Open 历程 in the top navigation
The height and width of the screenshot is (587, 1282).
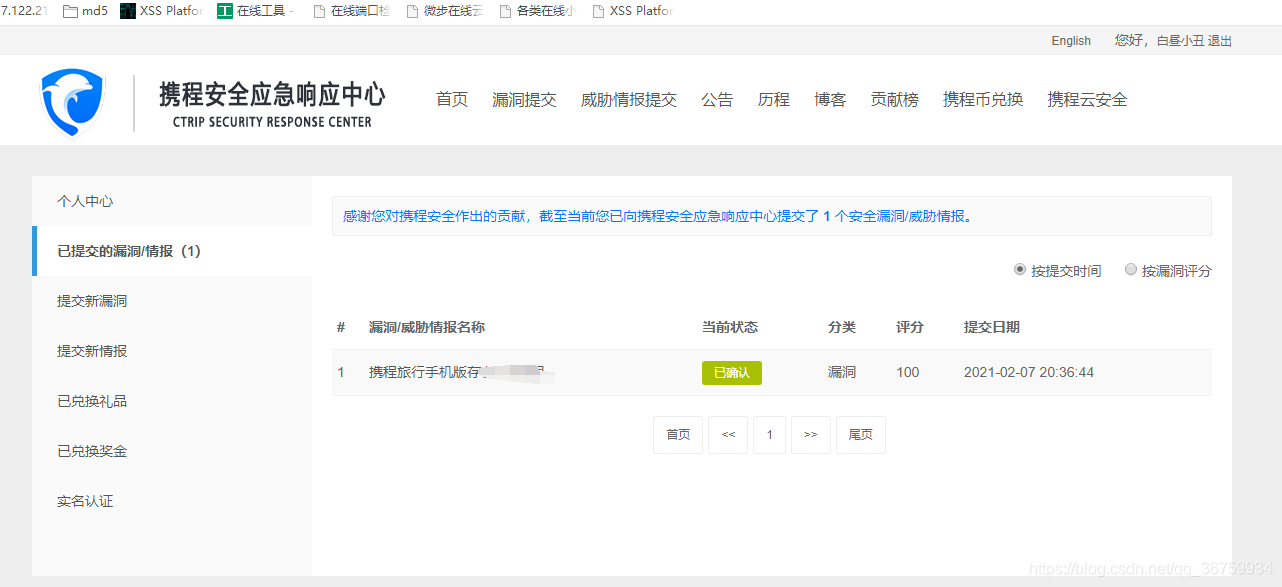pos(774,100)
